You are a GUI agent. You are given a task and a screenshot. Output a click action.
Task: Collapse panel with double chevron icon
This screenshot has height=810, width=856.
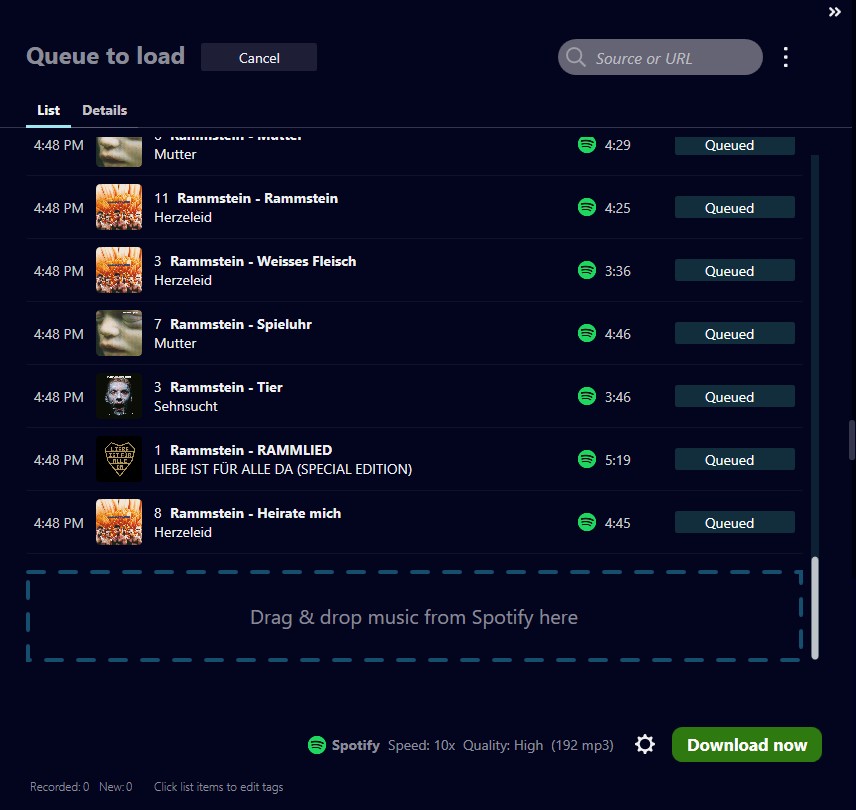834,12
